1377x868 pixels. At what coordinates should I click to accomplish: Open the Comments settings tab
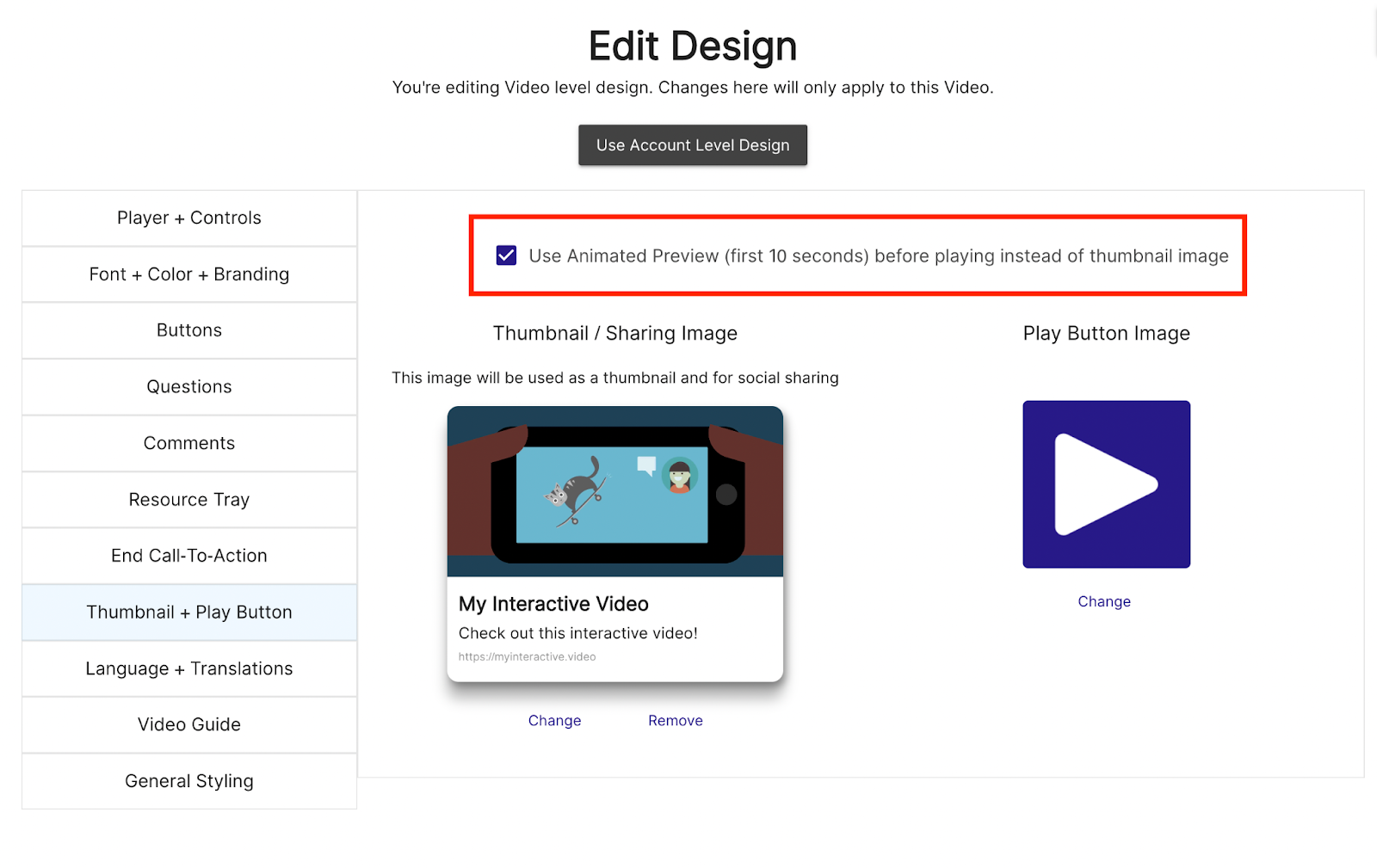point(189,443)
